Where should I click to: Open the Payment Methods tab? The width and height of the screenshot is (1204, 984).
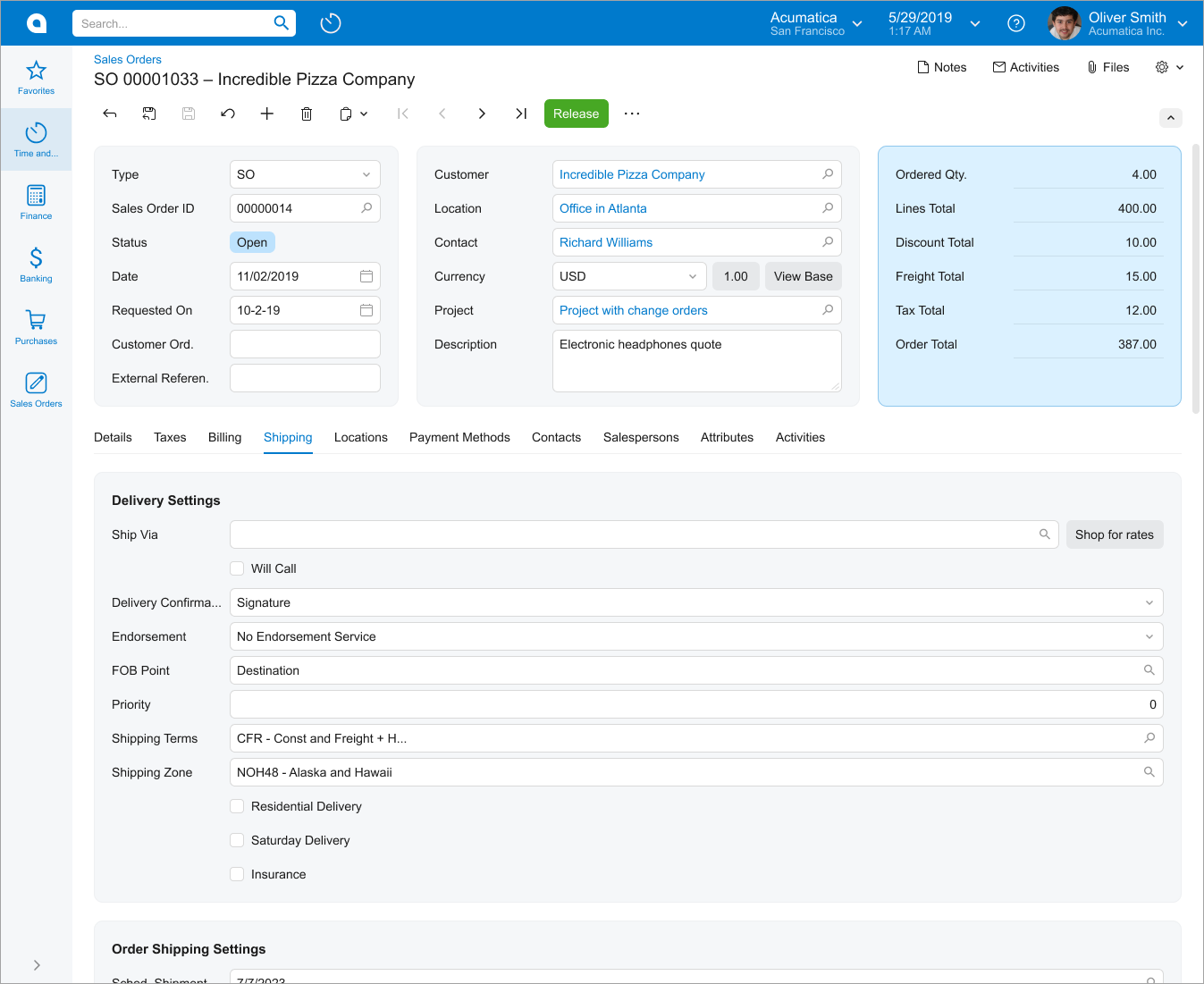click(459, 437)
